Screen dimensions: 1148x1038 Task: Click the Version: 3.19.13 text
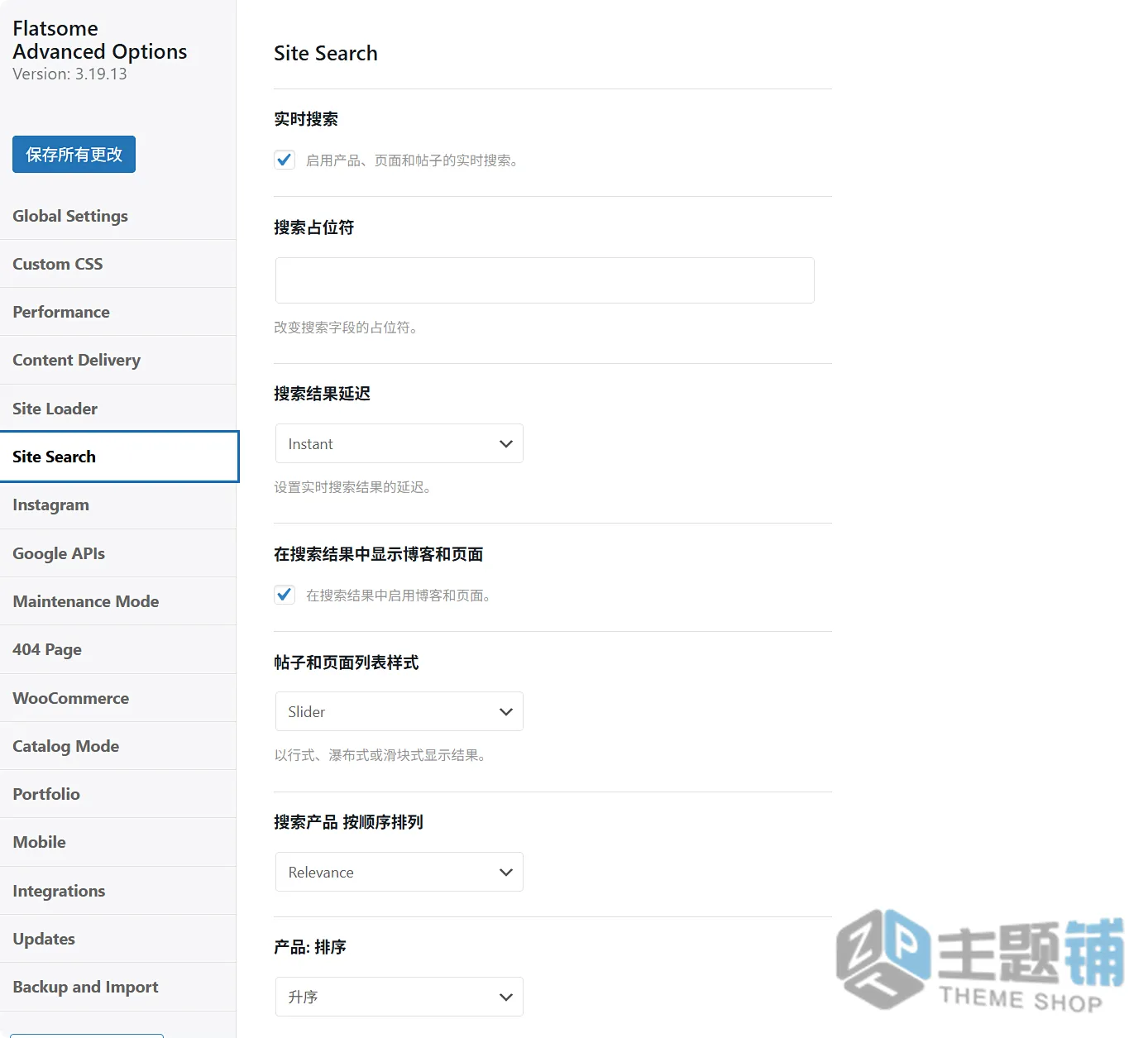(70, 74)
